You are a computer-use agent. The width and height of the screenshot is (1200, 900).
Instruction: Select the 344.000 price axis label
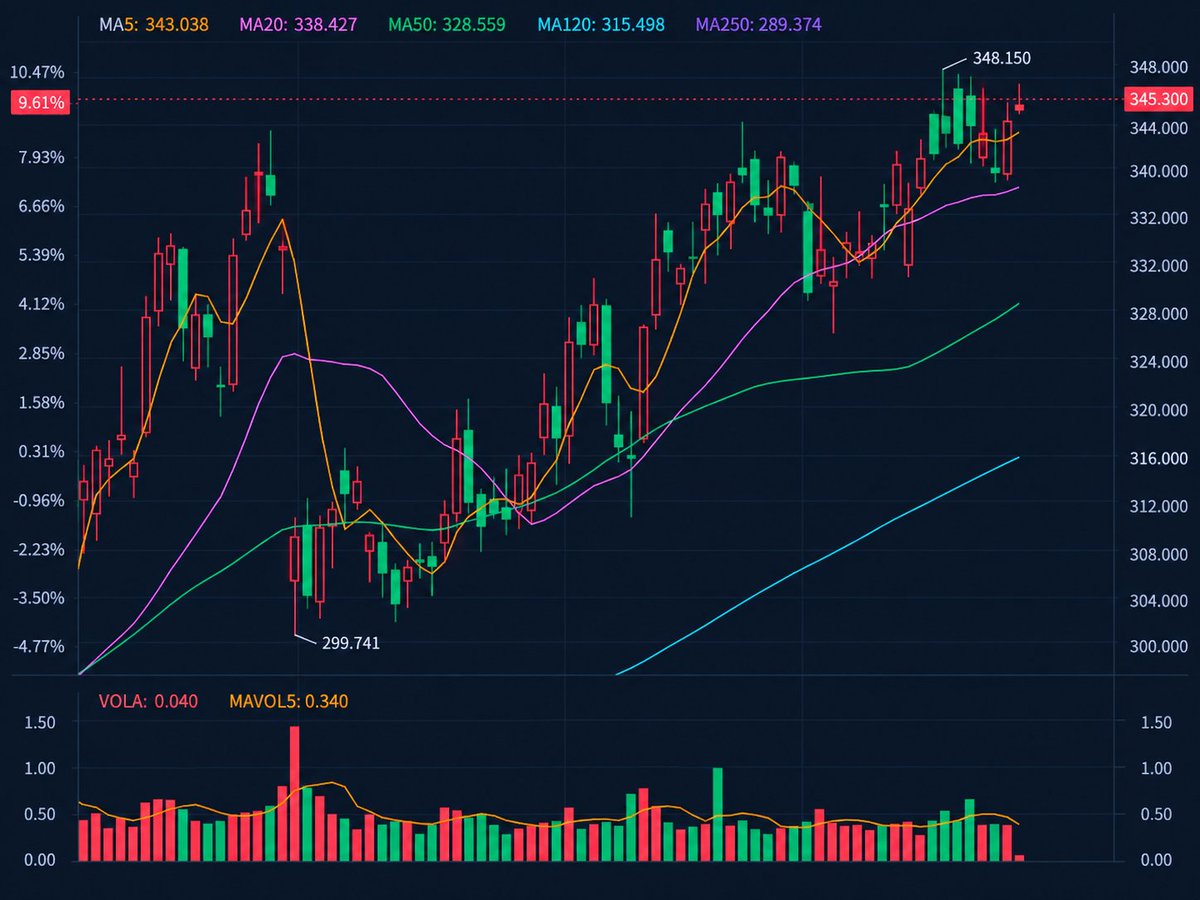pos(1159,128)
